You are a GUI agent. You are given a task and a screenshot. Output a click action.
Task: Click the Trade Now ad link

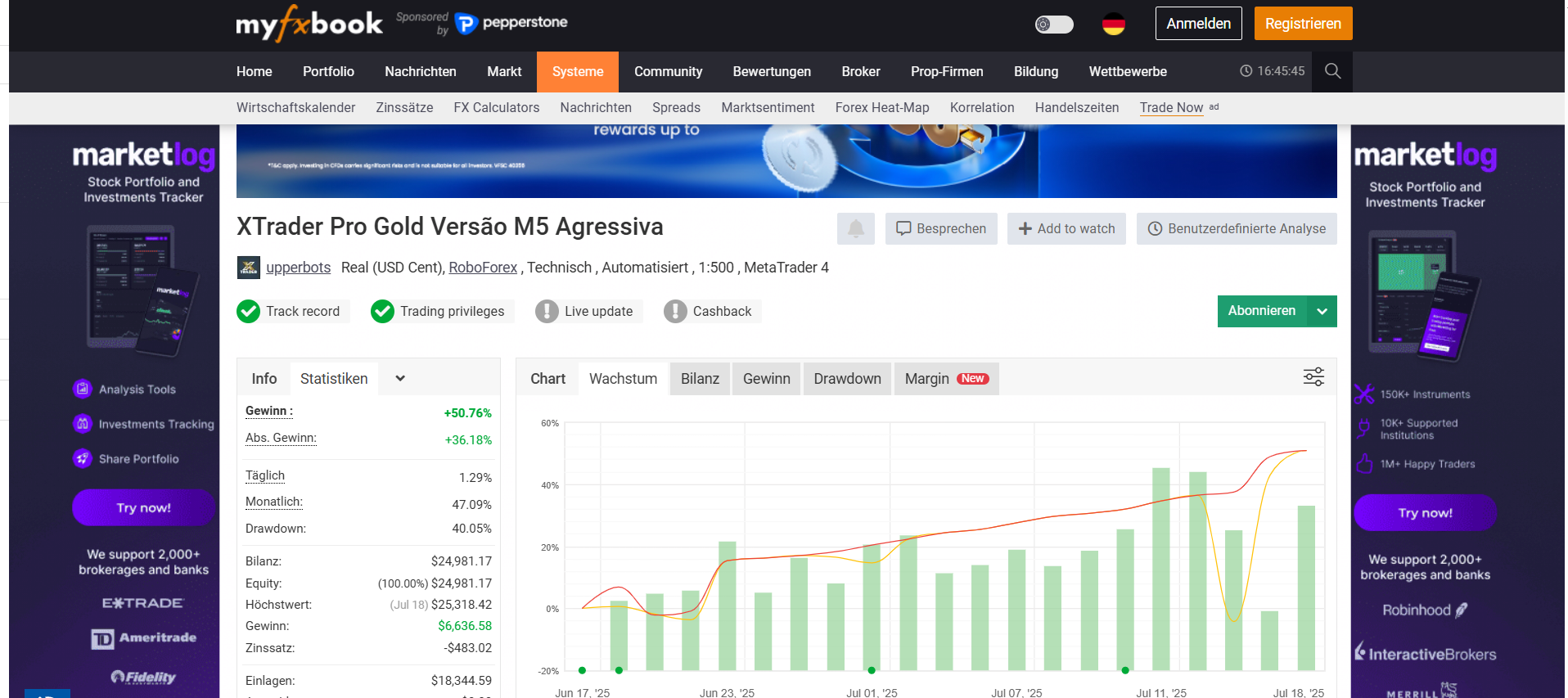[1171, 107]
